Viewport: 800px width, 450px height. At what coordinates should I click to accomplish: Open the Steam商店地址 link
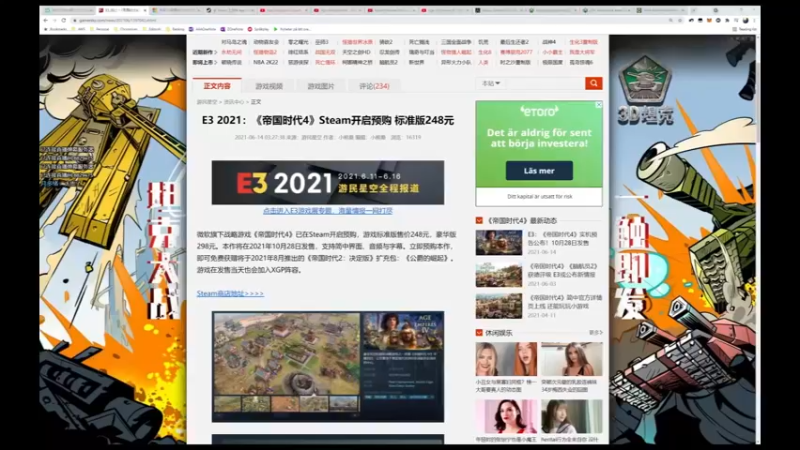230,293
